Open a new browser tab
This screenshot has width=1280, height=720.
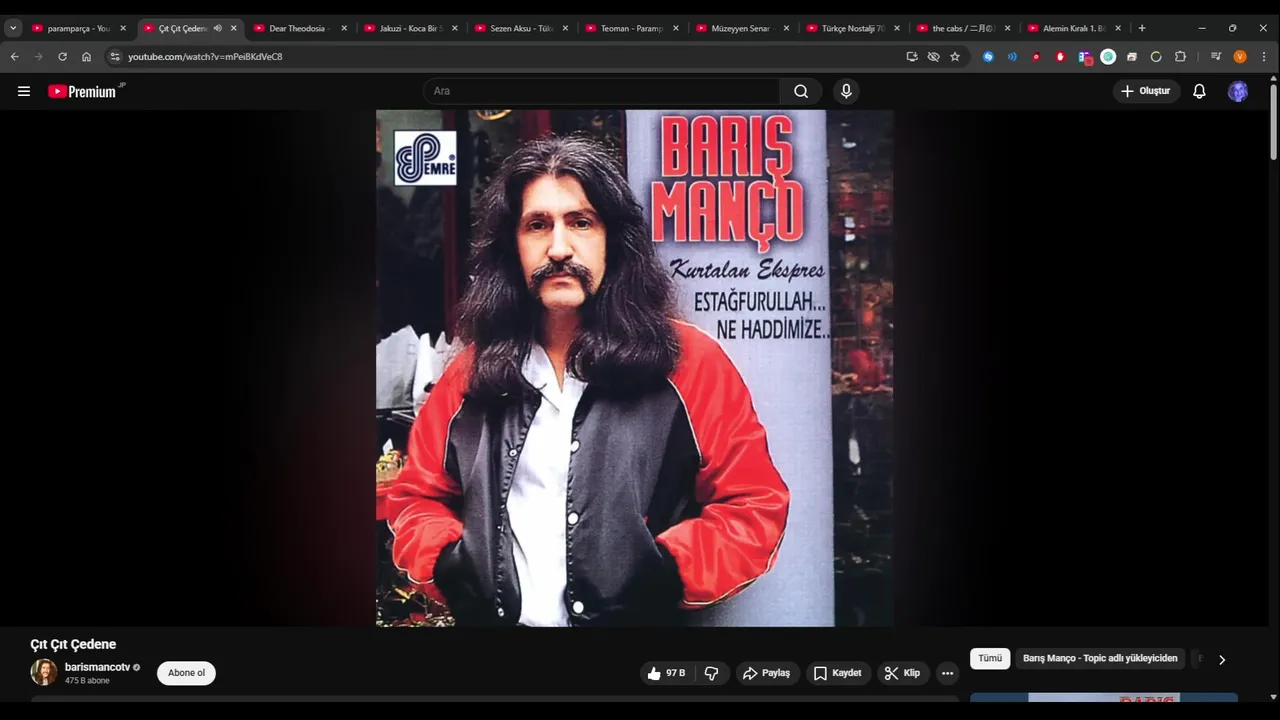point(1142,28)
